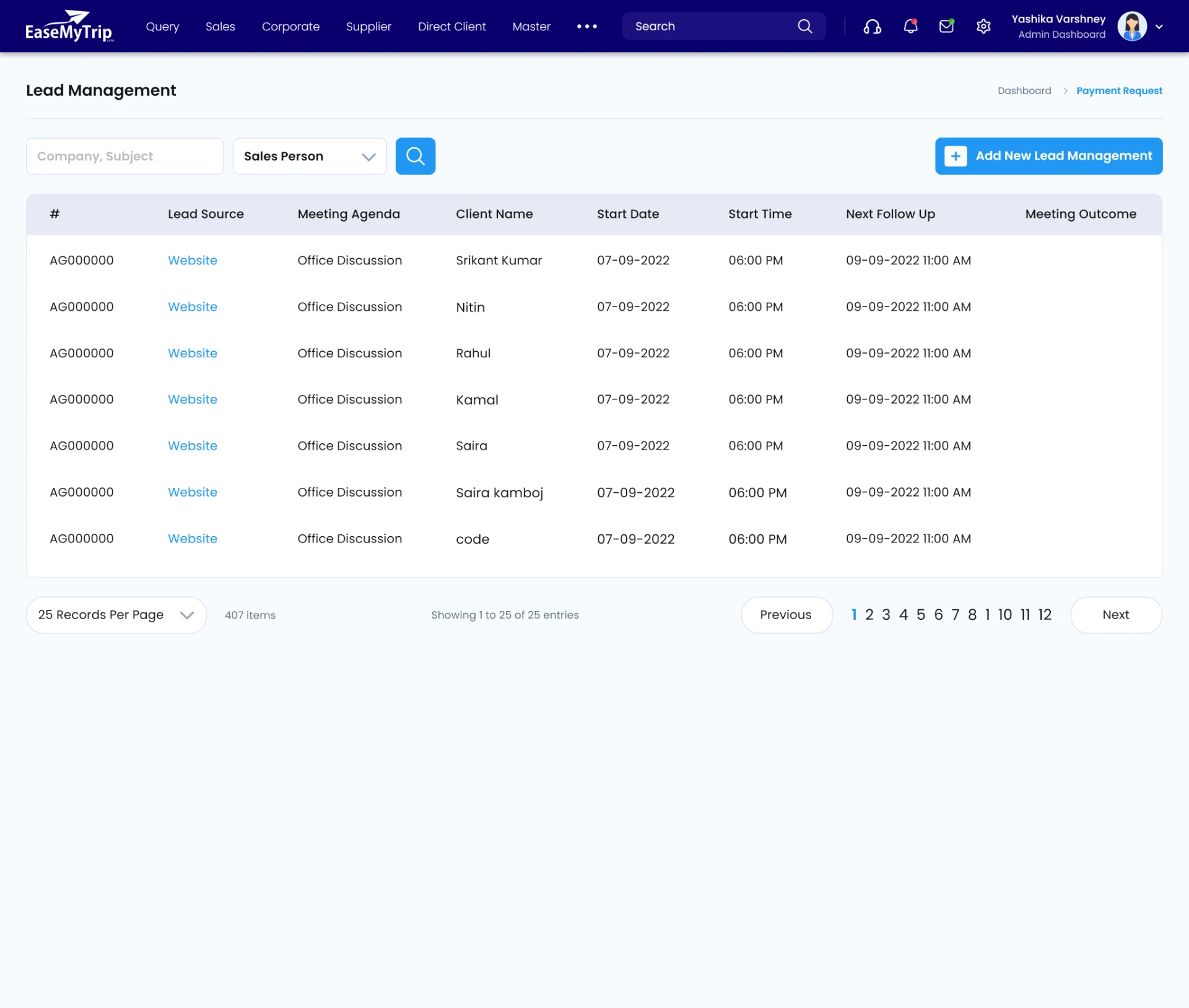Open Website link in Kamal row
Image resolution: width=1189 pixels, height=1008 pixels.
click(193, 399)
